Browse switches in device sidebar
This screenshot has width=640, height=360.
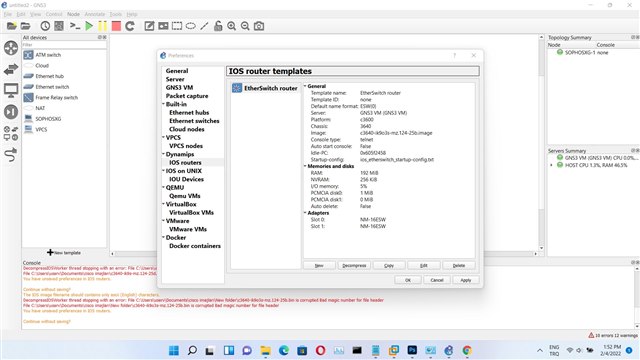pyautogui.click(x=11, y=69)
